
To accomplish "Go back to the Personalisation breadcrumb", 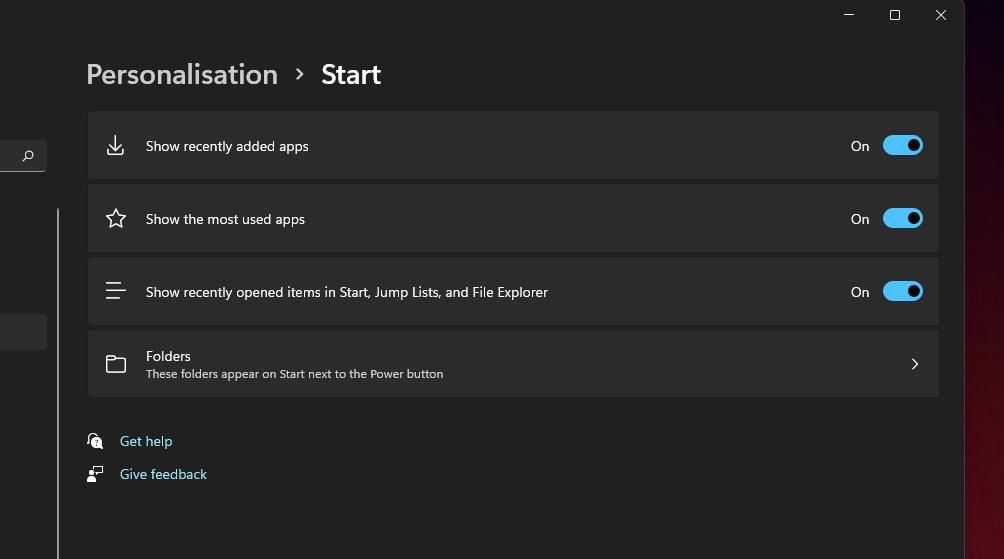I will tap(182, 75).
